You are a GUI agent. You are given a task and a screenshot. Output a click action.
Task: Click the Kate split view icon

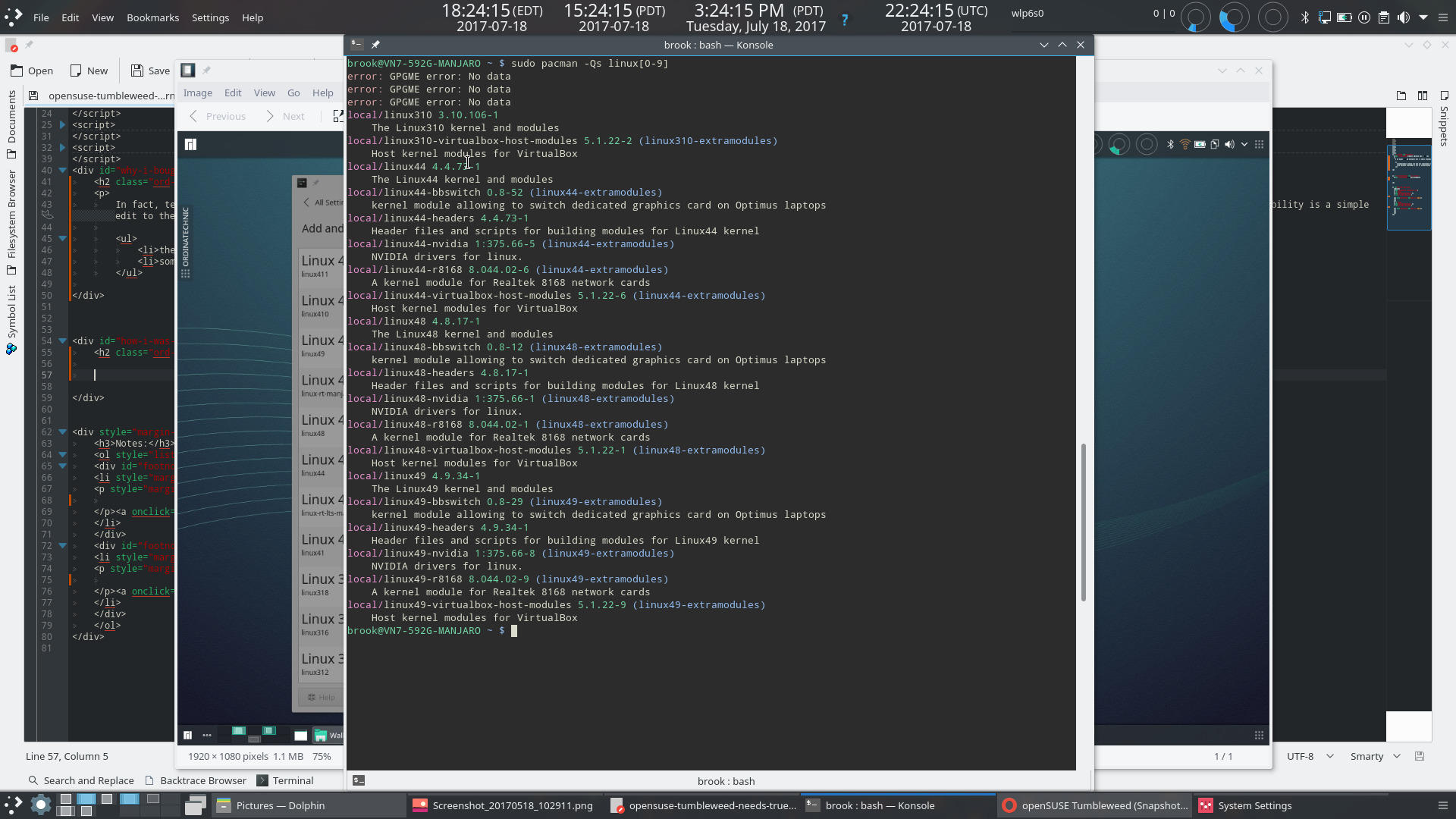(1422, 96)
